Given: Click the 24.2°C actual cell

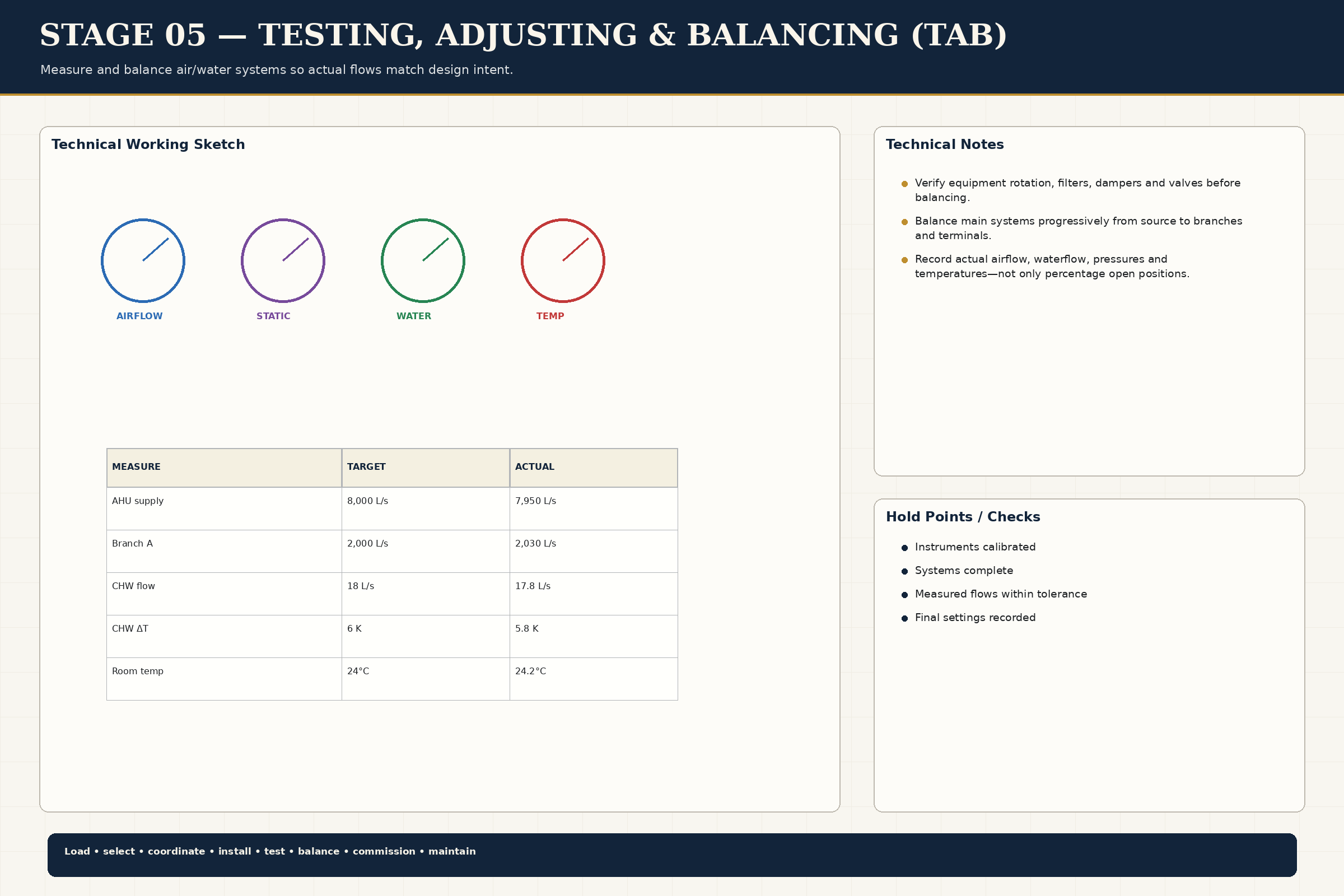Looking at the screenshot, I should [x=594, y=679].
